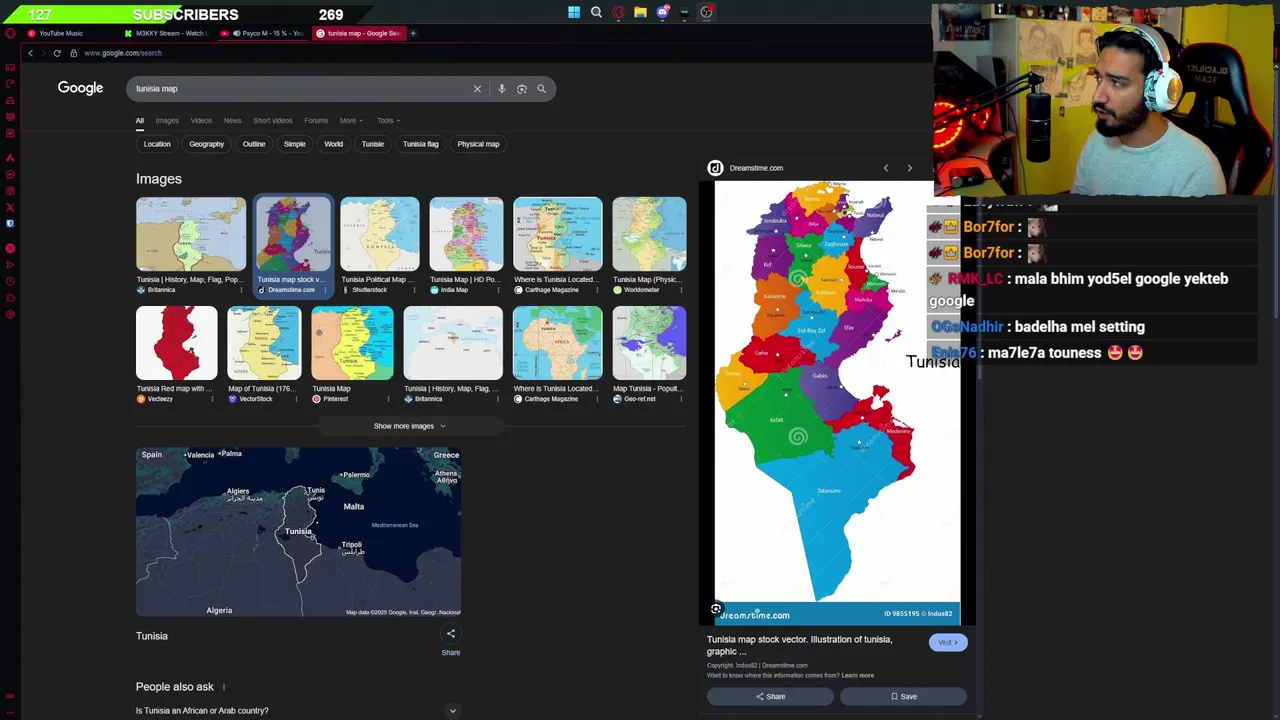Open Windows taskbar search icon
Viewport: 1280px width, 720px height.
[596, 12]
